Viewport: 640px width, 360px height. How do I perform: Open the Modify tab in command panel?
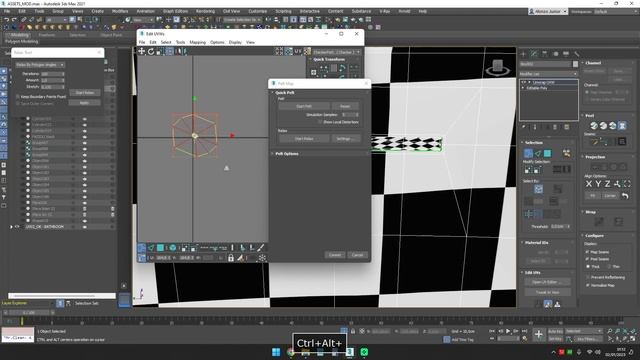click(x=534, y=54)
